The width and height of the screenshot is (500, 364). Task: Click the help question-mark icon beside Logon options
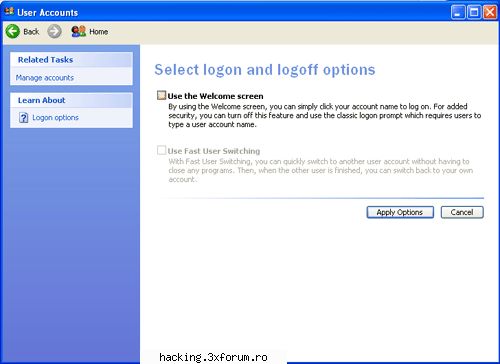click(23, 118)
